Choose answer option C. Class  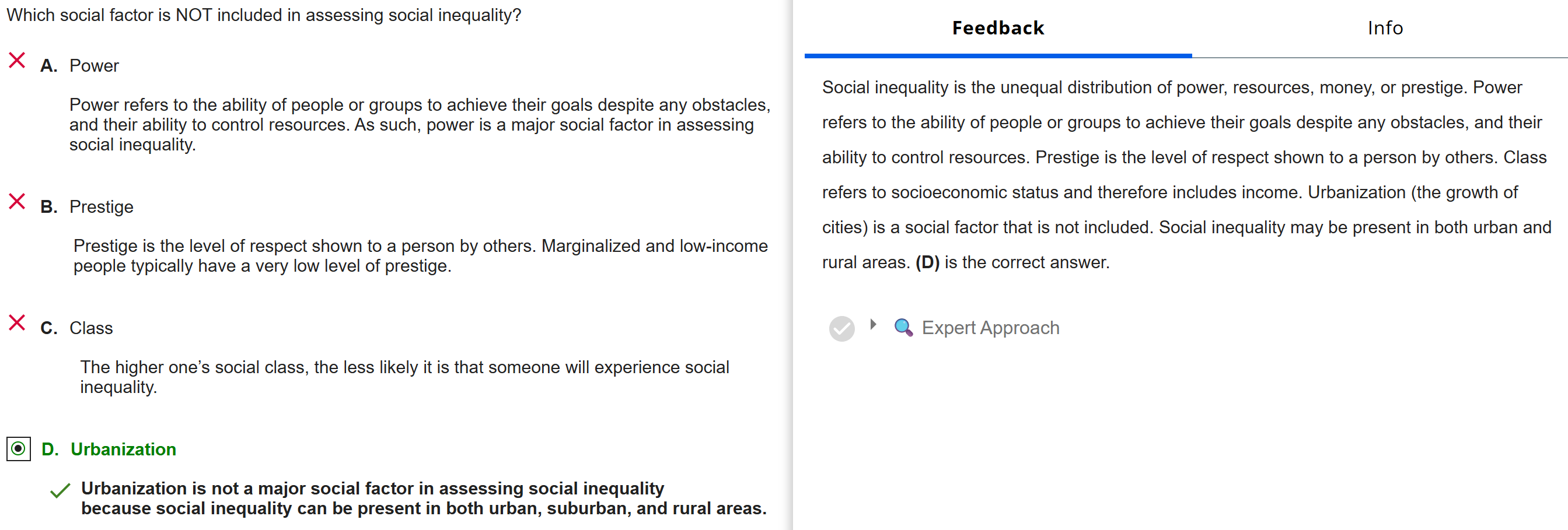[x=90, y=328]
